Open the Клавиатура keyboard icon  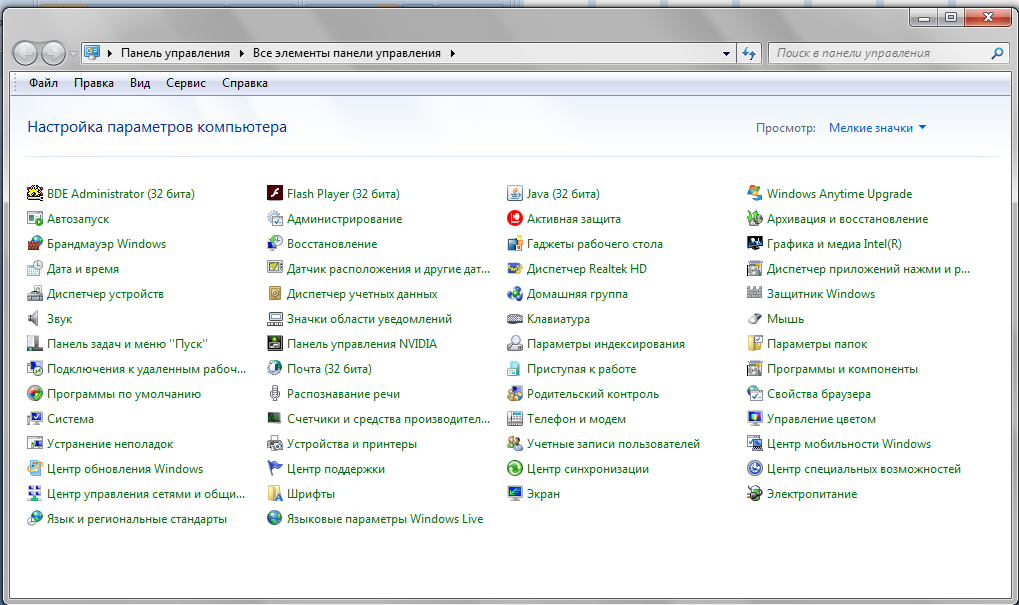point(515,318)
